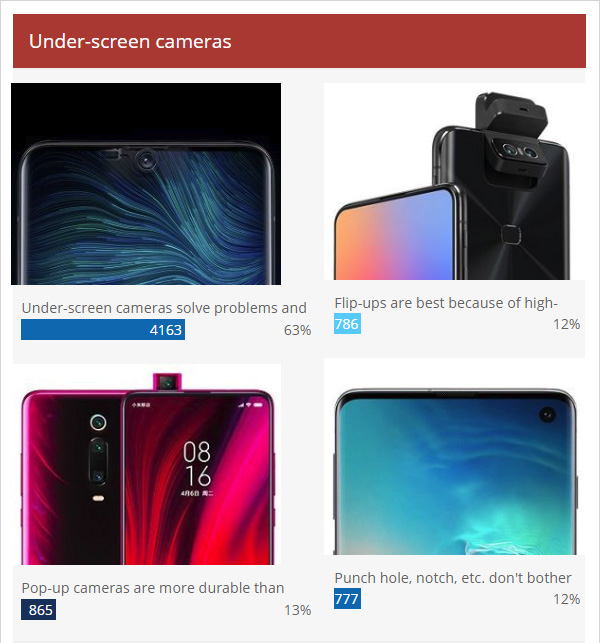Viewport: 600px width, 643px height.
Task: Select 'Pop-up cameras are more durable' option
Action: tap(153, 588)
